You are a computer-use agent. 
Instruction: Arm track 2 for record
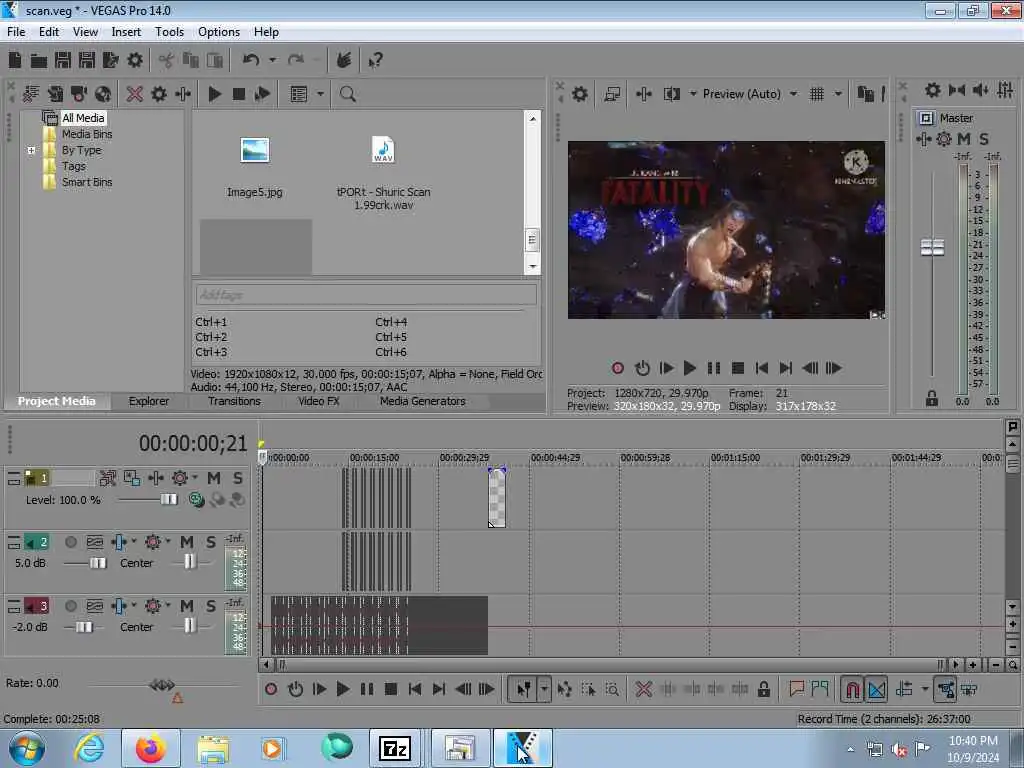71,542
